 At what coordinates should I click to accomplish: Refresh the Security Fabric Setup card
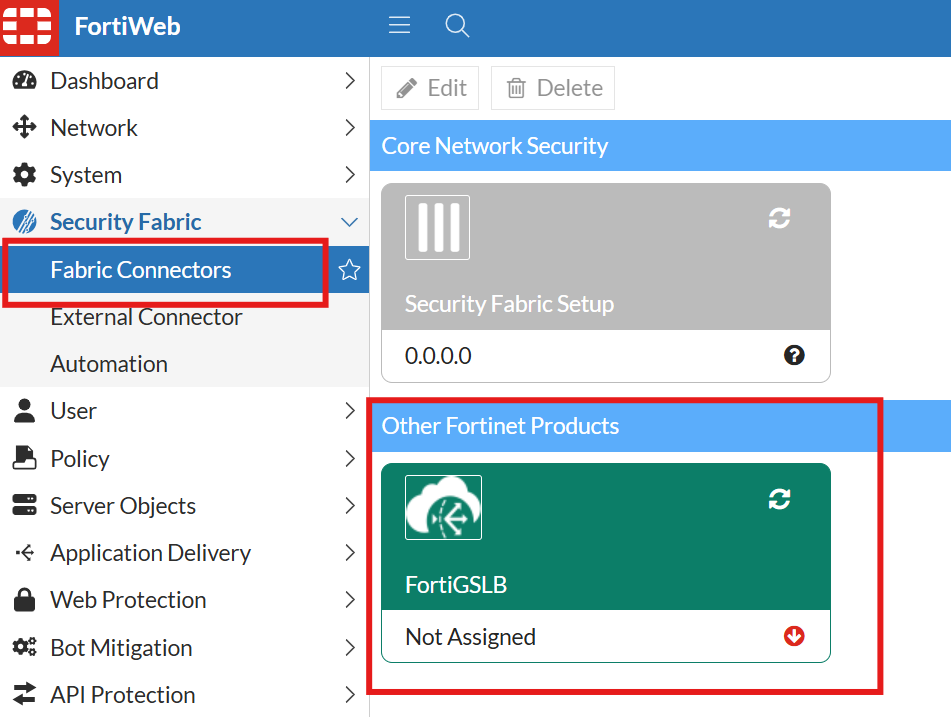click(779, 218)
